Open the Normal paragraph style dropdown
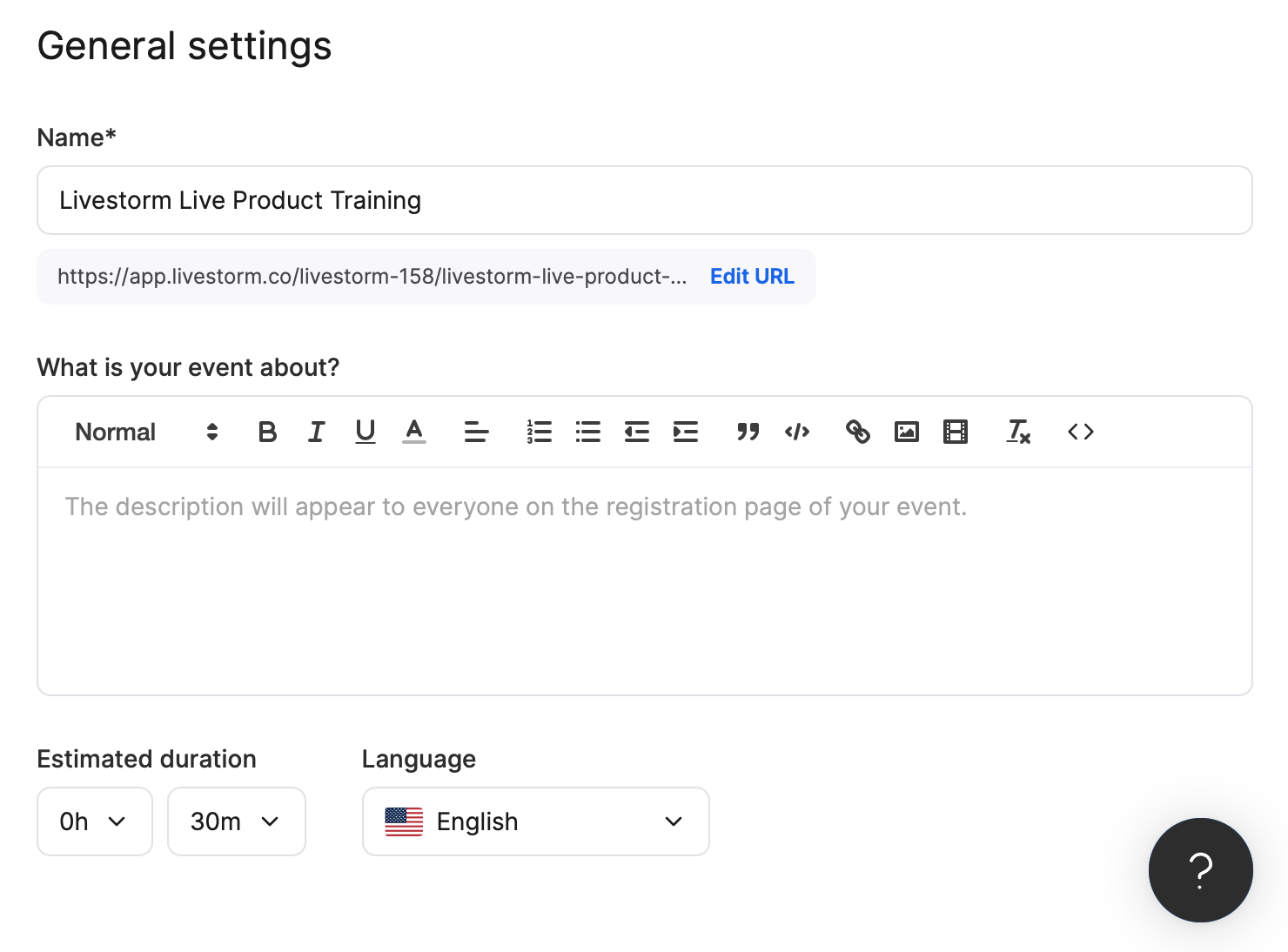 pos(146,432)
